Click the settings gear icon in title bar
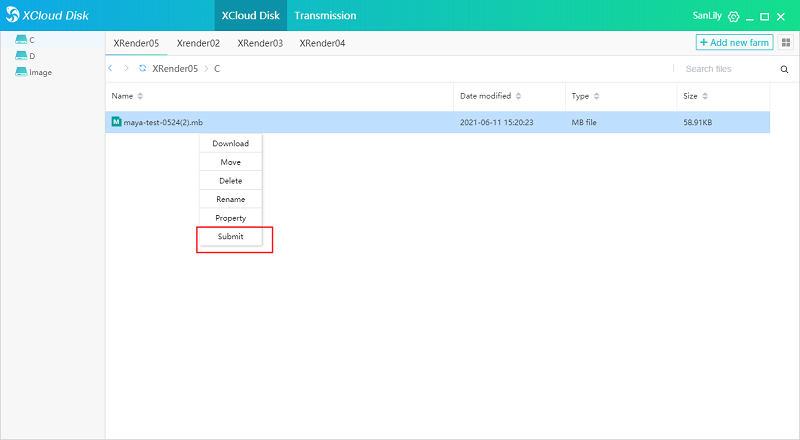 click(x=734, y=17)
